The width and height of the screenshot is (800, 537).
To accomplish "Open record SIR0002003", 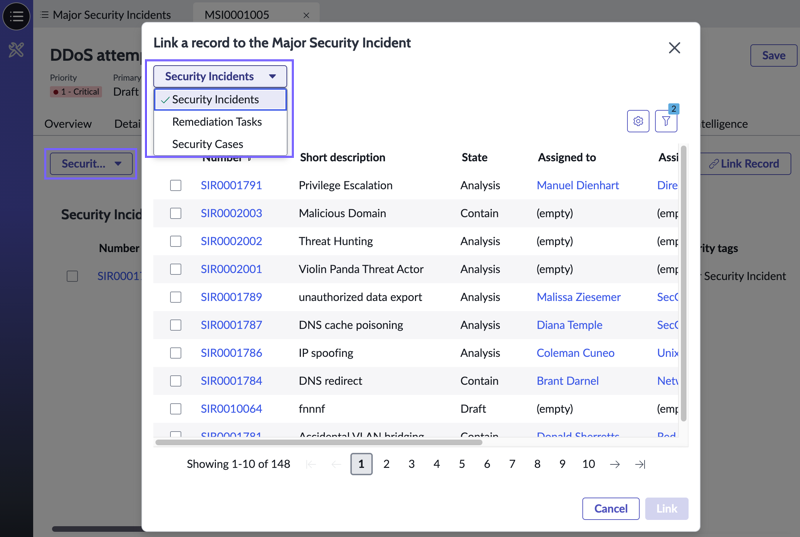I will 231,213.
